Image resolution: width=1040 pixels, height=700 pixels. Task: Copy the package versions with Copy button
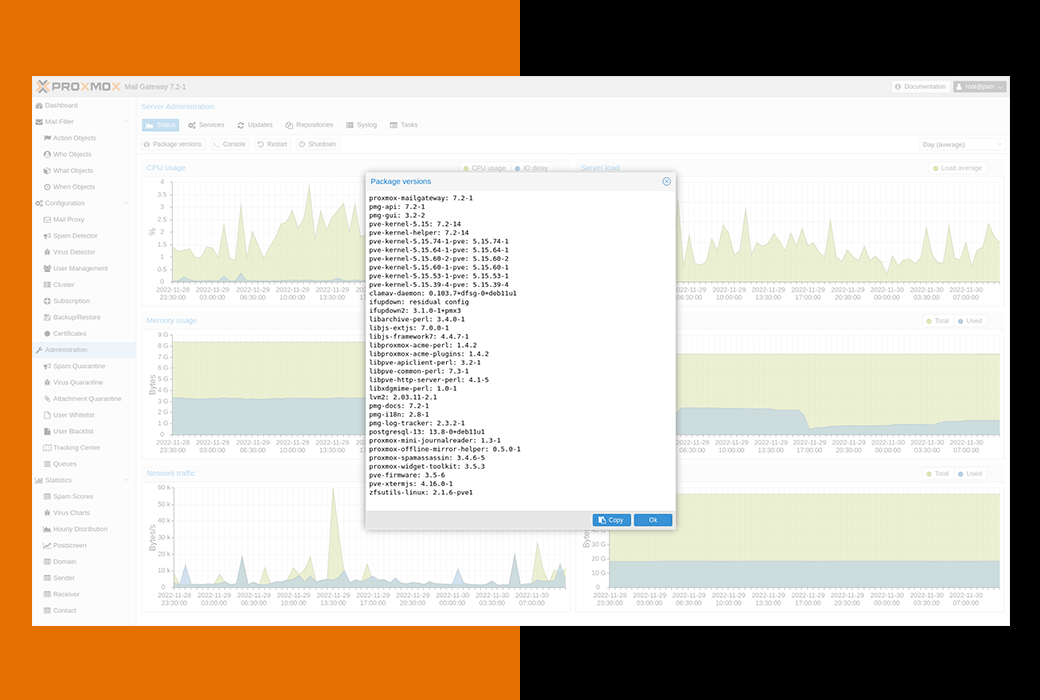(x=612, y=520)
